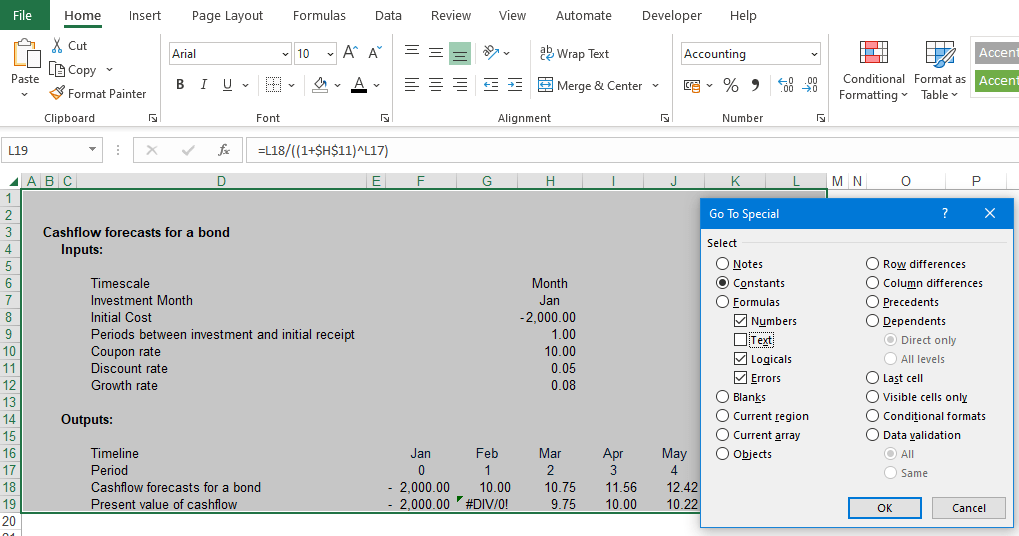Click the Merge & Center icon

tap(546, 86)
